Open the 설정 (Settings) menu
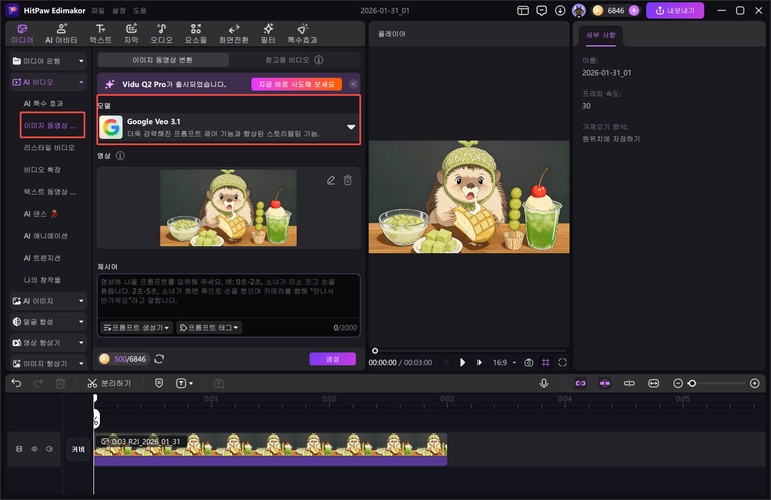The height and width of the screenshot is (500, 771). click(119, 10)
